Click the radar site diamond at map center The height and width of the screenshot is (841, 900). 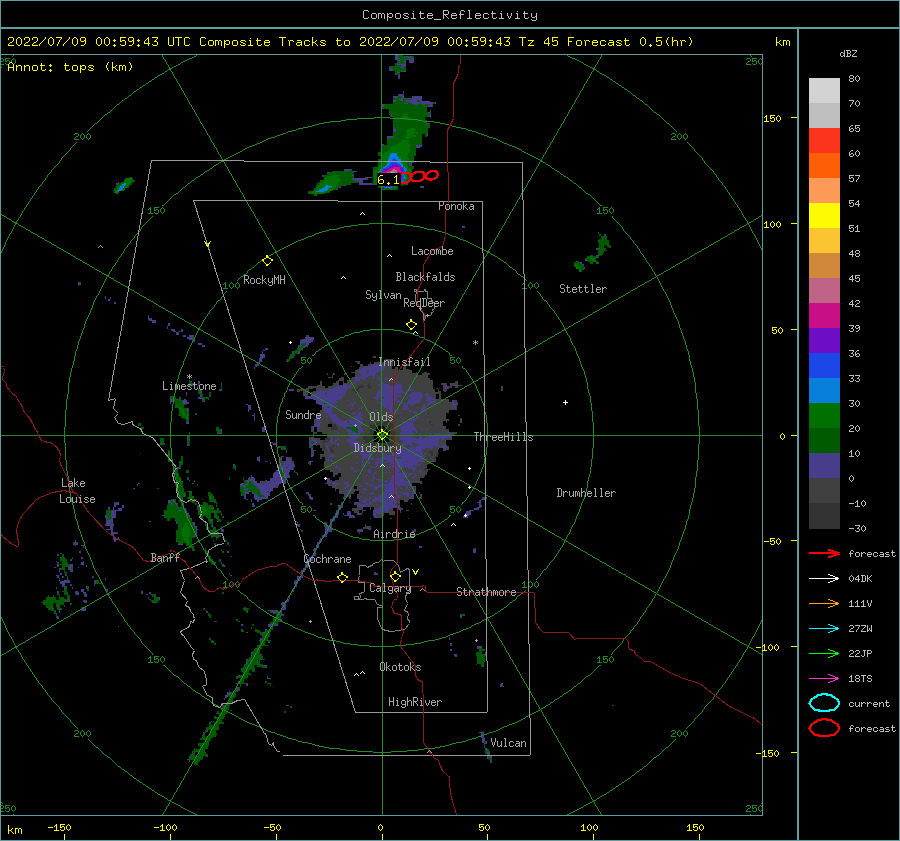point(382,435)
